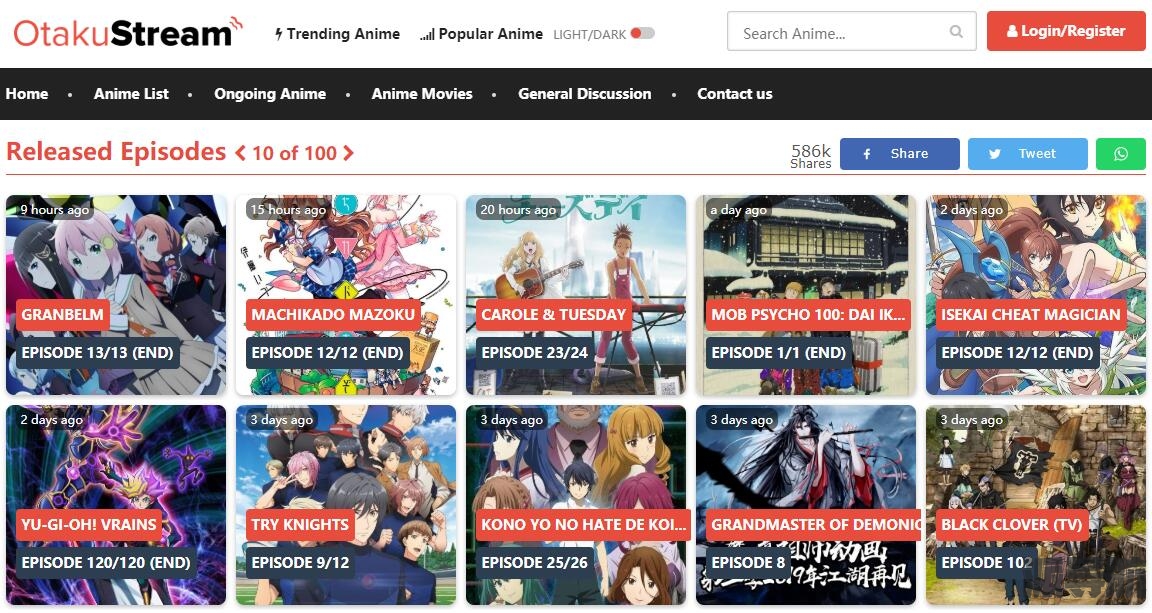Open the General Discussion menu item
1152x613 pixels.
point(584,94)
